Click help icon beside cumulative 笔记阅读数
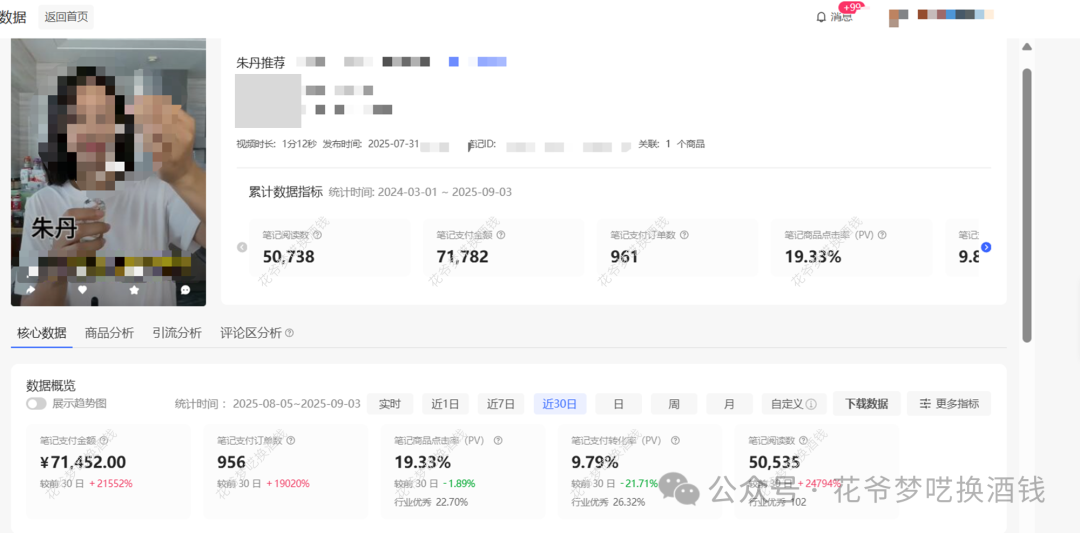Screen dimensions: 1080x533 point(318,235)
